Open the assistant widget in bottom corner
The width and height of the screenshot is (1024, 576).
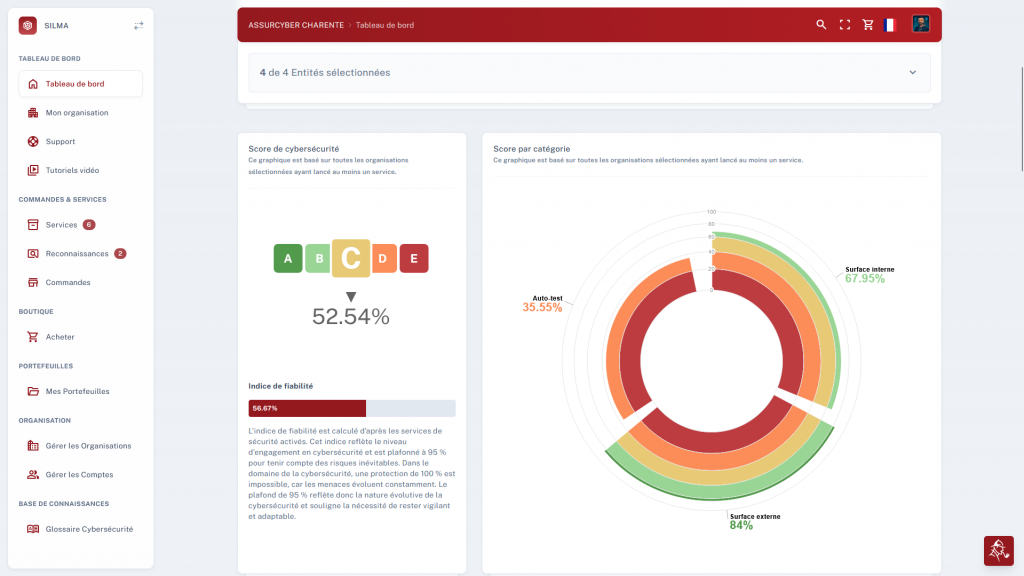coord(999,551)
